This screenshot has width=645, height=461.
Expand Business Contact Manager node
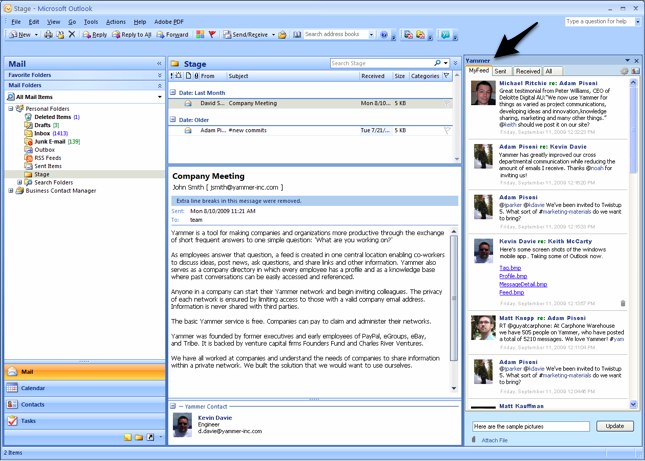[11, 190]
